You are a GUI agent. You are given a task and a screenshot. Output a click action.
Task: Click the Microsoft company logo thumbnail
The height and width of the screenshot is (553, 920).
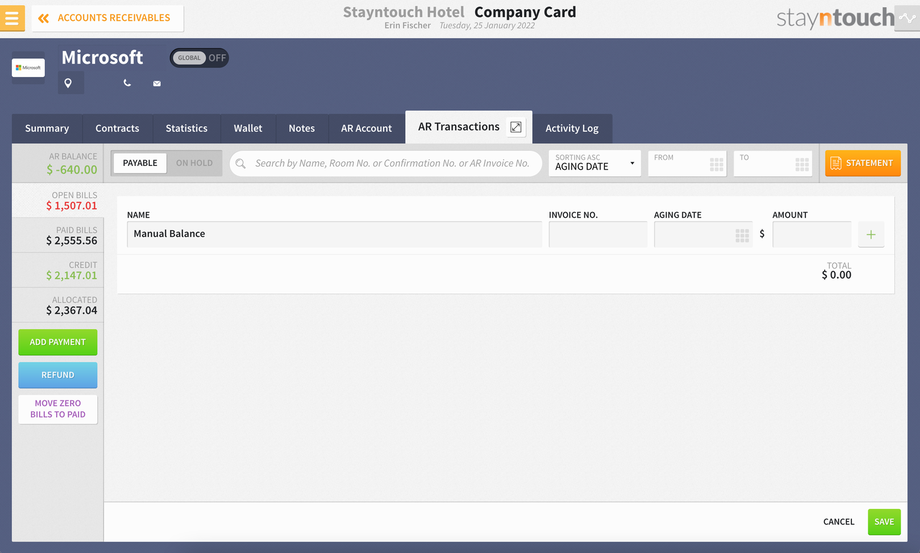tap(28, 67)
